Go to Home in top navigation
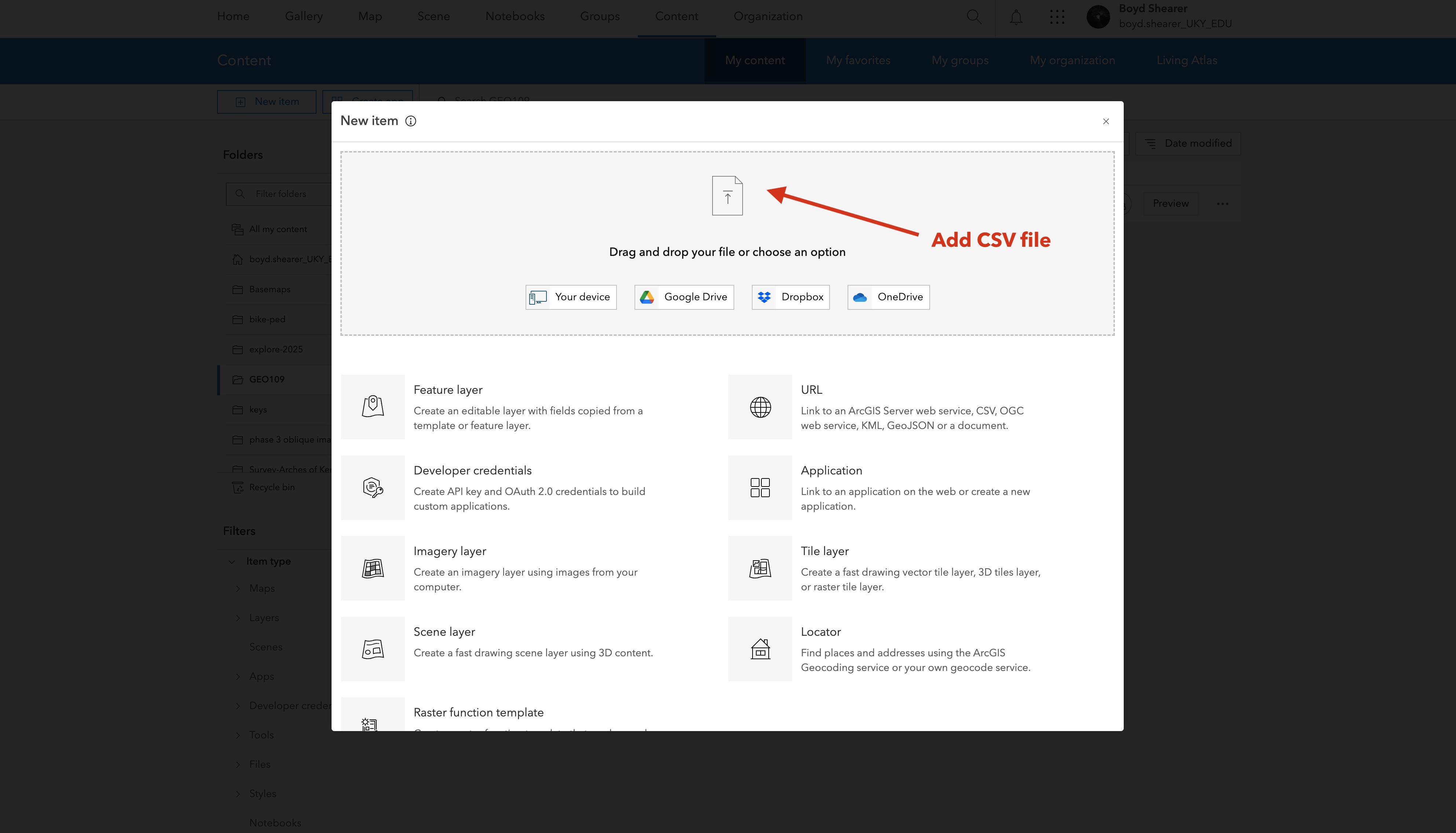Viewport: 1456px width, 833px height. (233, 16)
